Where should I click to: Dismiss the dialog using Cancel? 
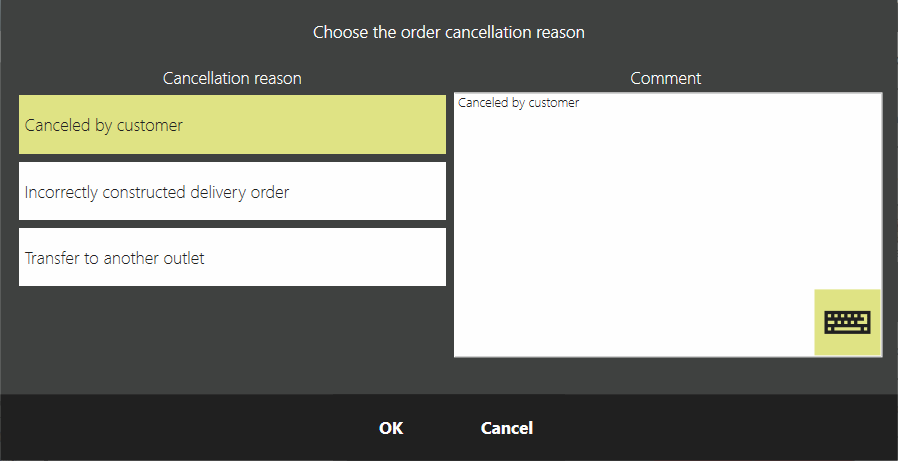pos(507,428)
